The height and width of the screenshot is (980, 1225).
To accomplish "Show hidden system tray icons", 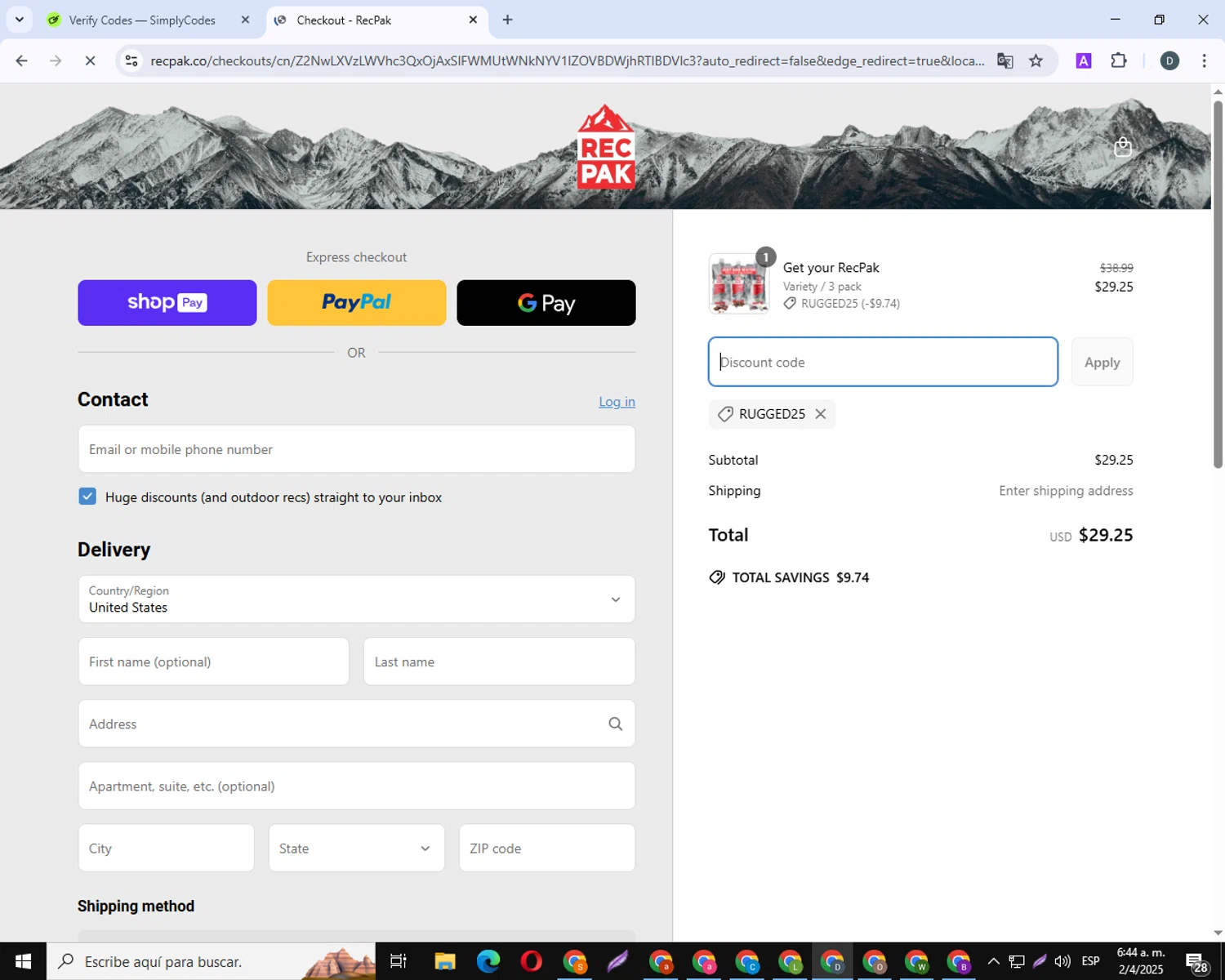I will pos(993,961).
